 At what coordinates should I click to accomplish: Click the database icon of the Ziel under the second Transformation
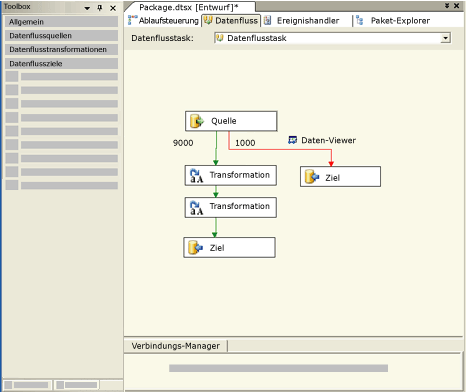(x=196, y=248)
